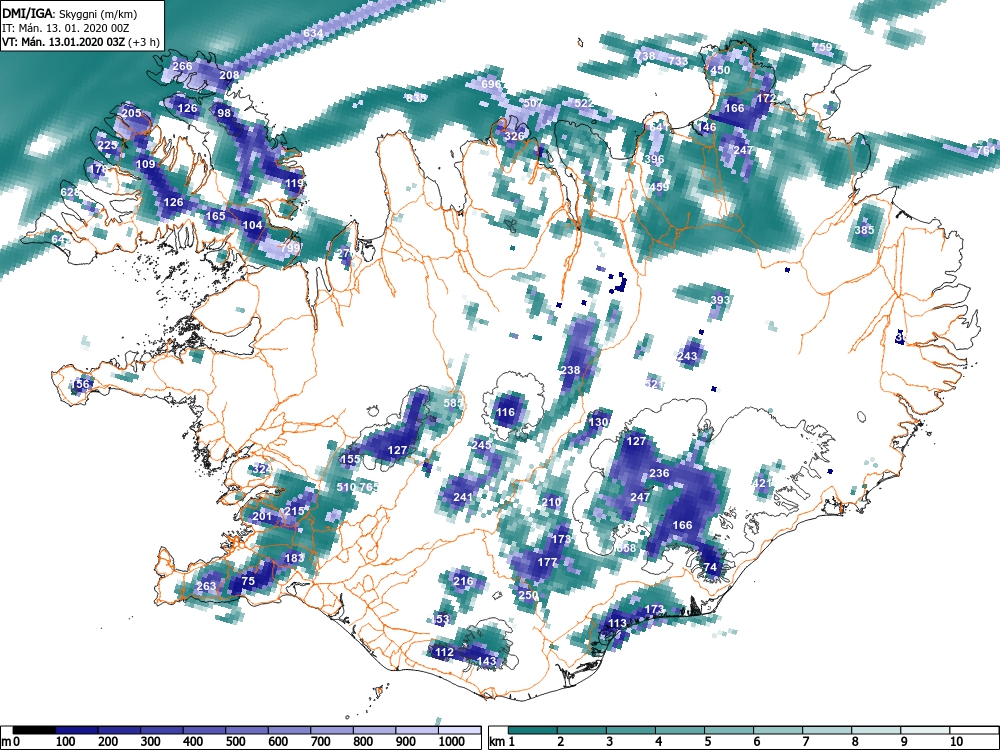Select the '696' value on north coast
The height and width of the screenshot is (750, 1000).
click(491, 84)
